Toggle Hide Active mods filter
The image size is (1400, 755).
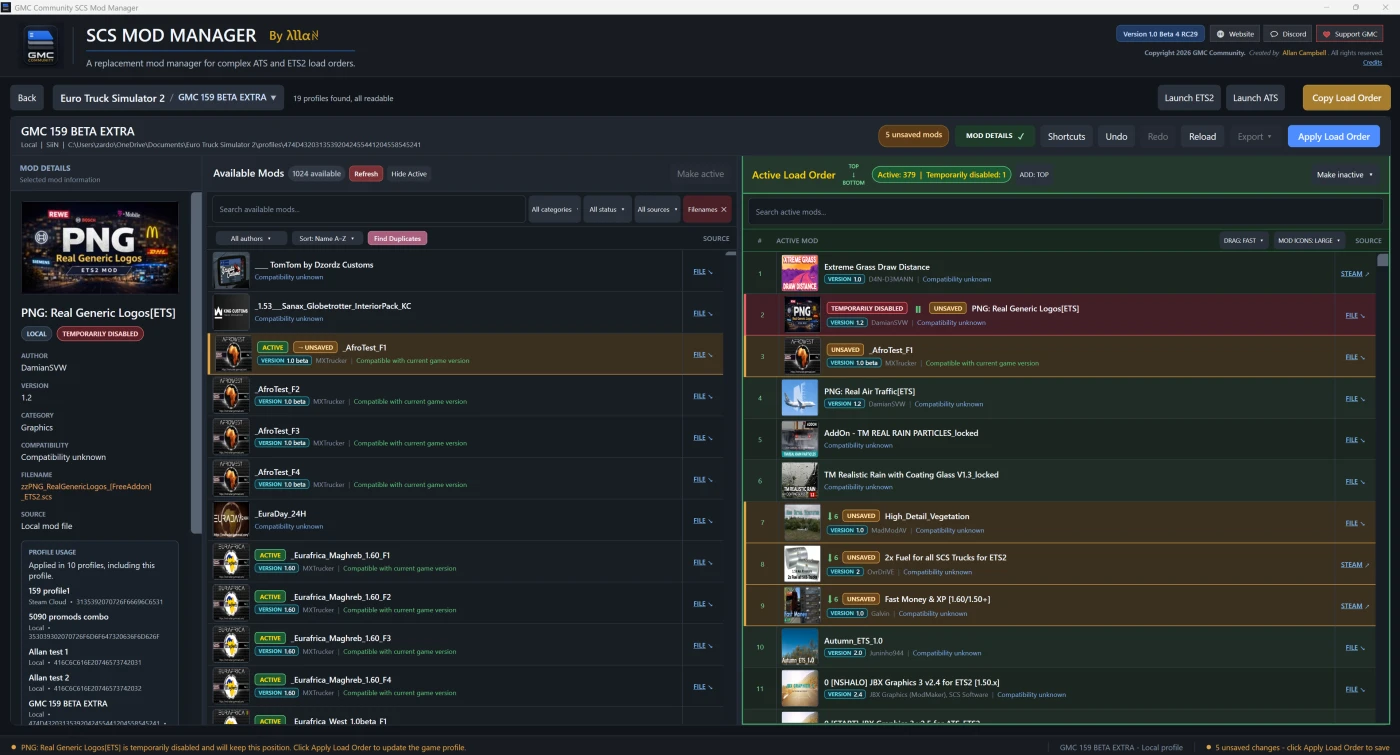tap(409, 174)
